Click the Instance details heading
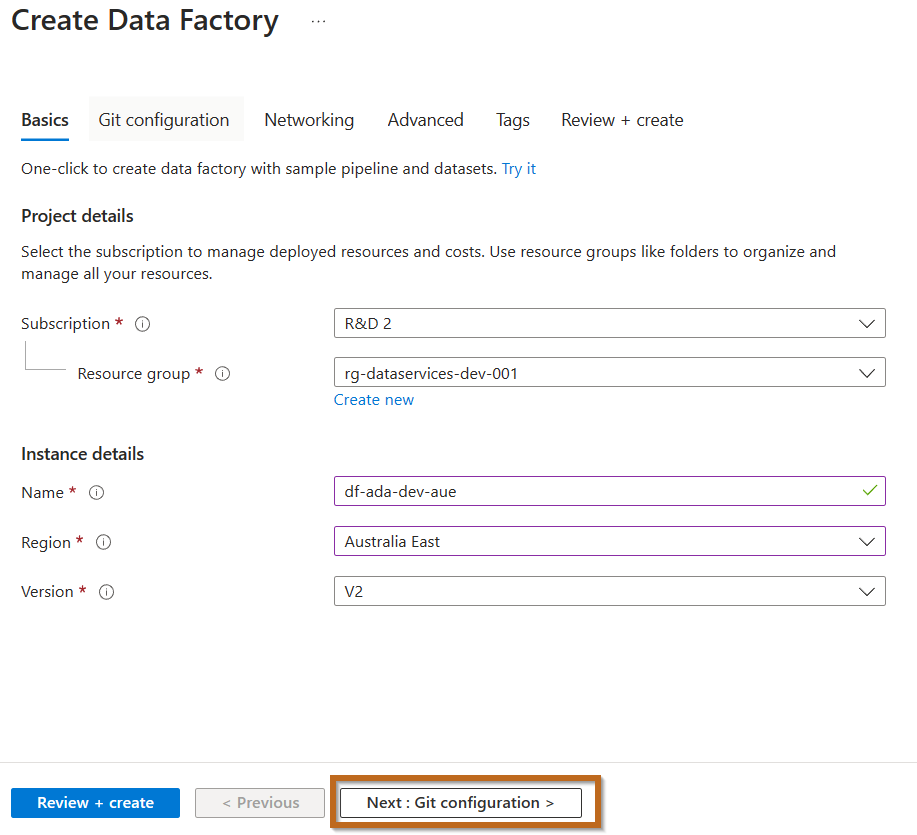 coord(82,454)
